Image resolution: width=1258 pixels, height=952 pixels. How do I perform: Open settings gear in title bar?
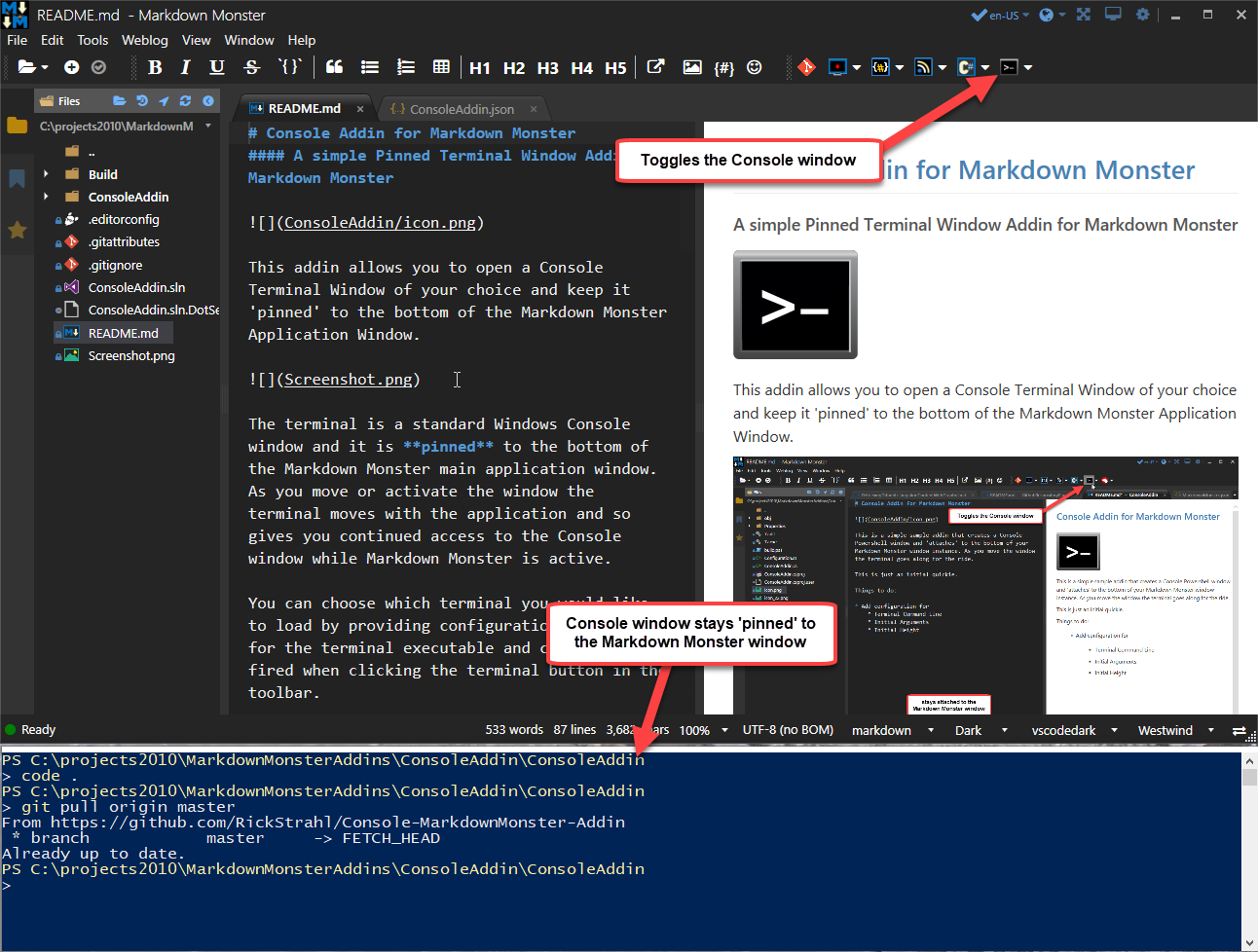[1142, 15]
